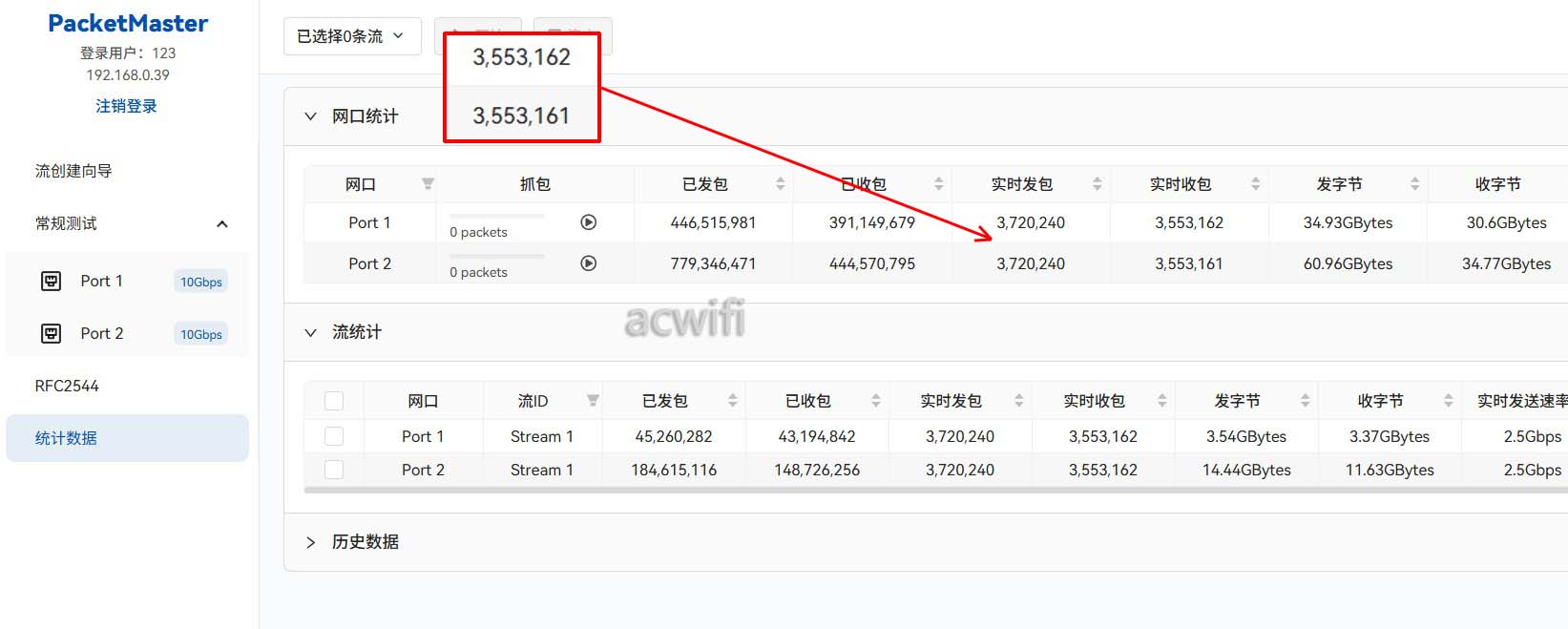1568x629 pixels.
Task: Click Port 2 icon in sidebar
Action: [52, 333]
